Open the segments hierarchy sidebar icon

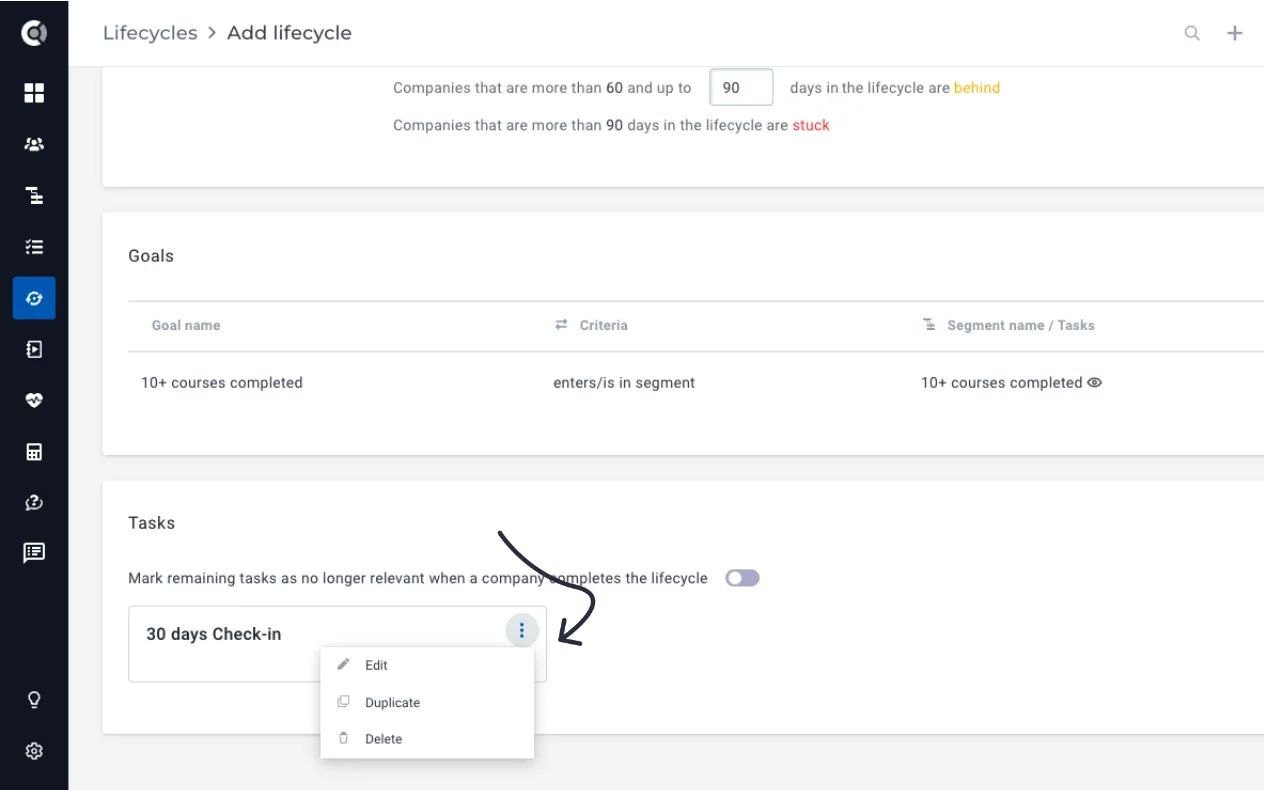click(34, 195)
